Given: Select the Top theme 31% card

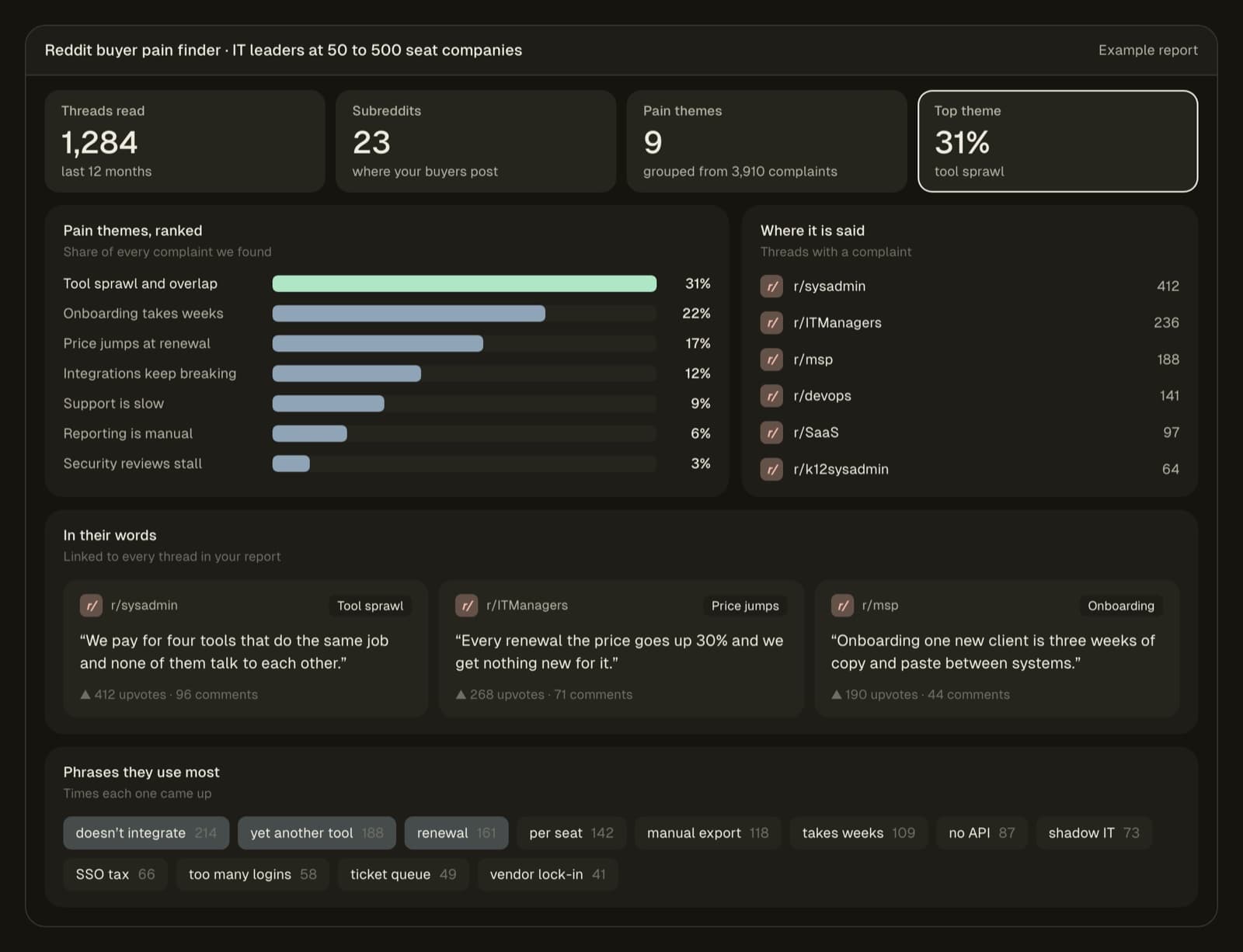Looking at the screenshot, I should click(1057, 141).
